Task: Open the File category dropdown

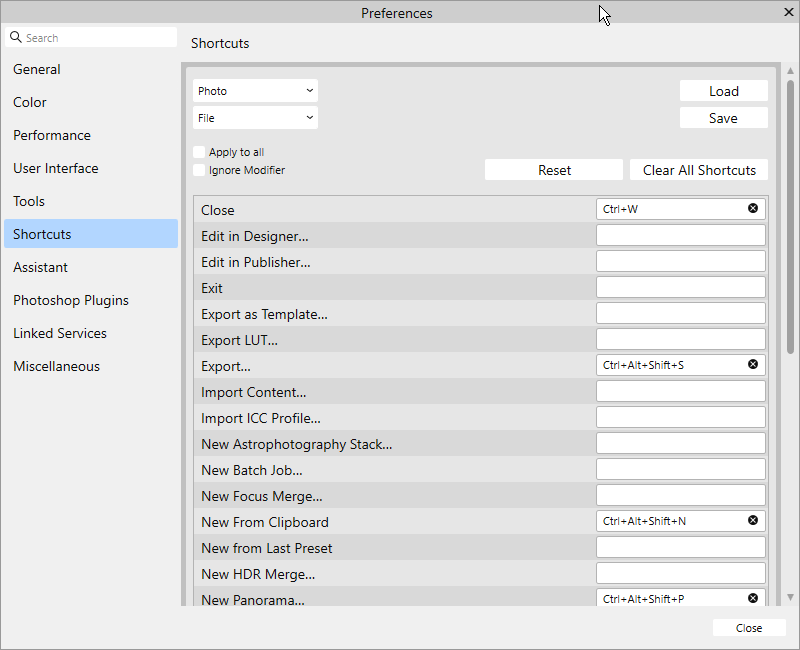Action: (255, 117)
